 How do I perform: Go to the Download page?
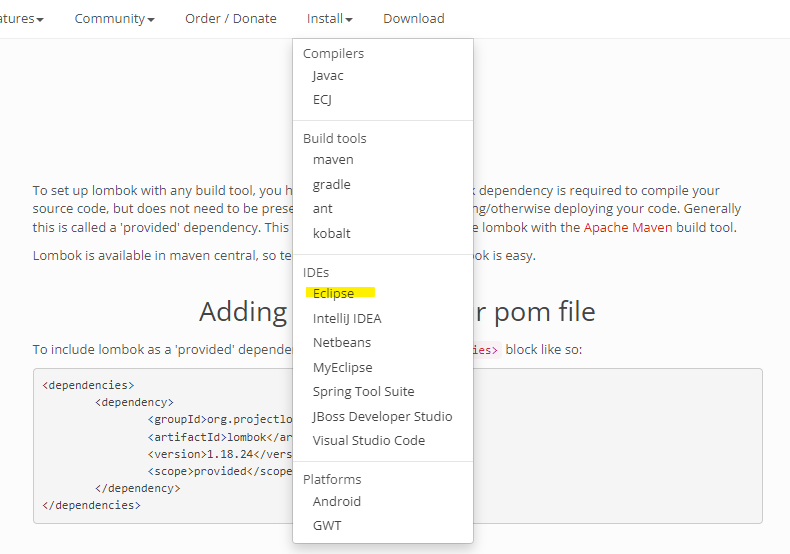pos(414,19)
